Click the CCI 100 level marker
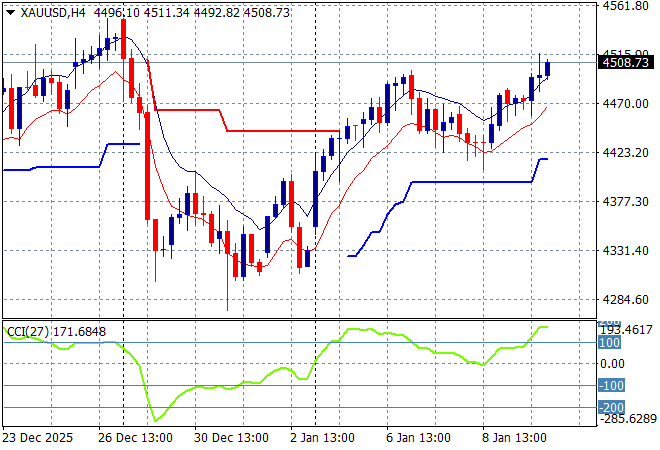 [x=610, y=343]
